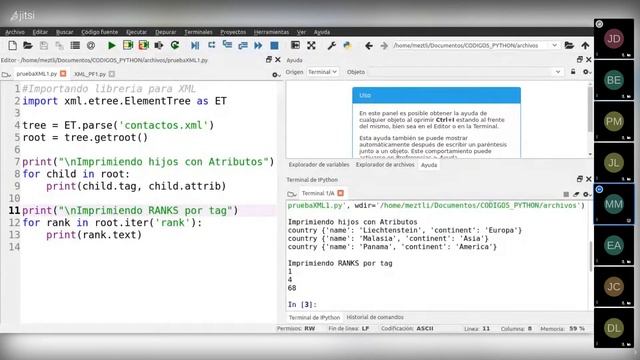
Task: Maximize current pane icon
Action: (x=295, y=45)
